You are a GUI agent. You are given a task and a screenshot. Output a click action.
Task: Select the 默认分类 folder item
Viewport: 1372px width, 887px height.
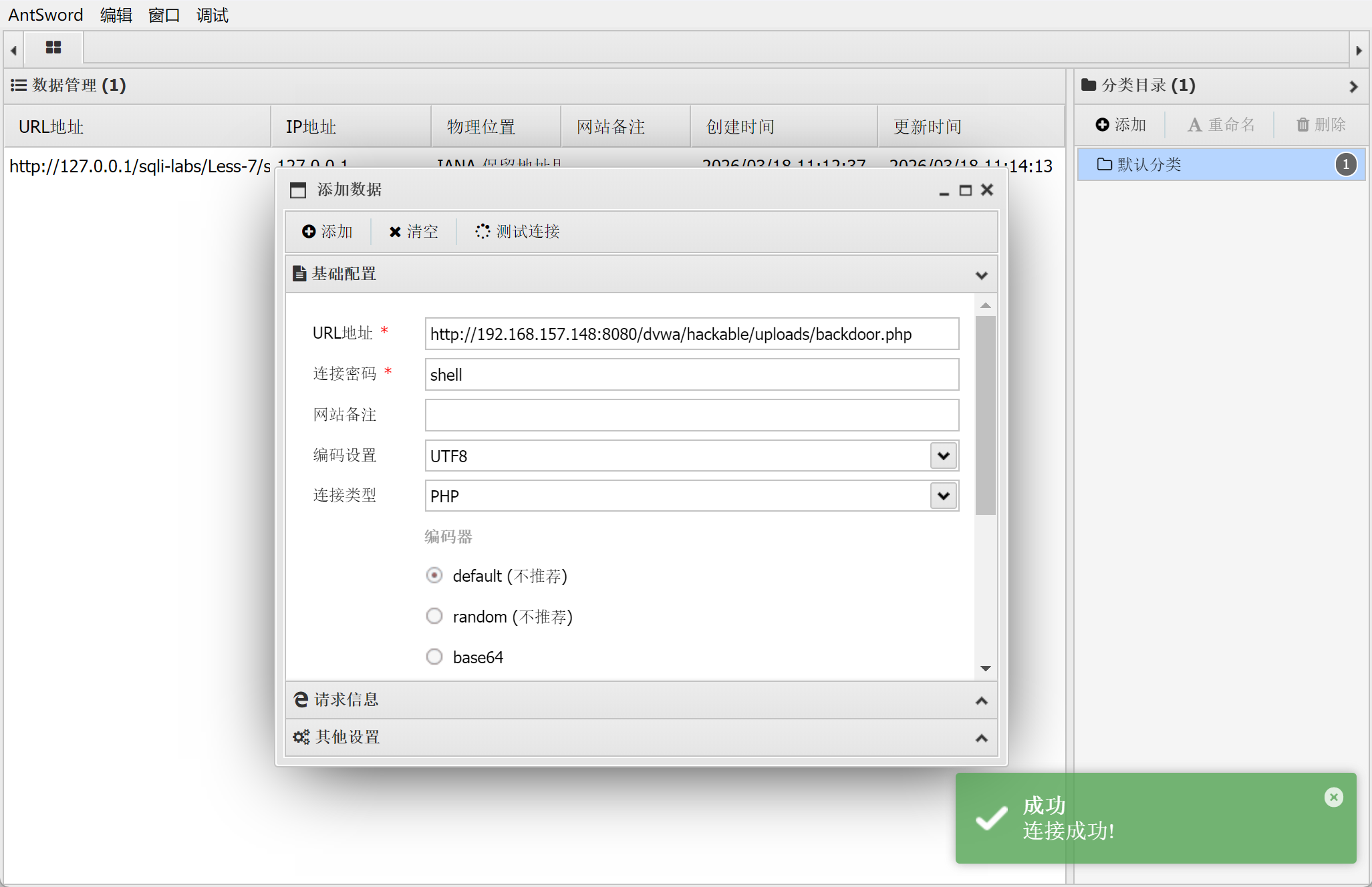1220,164
